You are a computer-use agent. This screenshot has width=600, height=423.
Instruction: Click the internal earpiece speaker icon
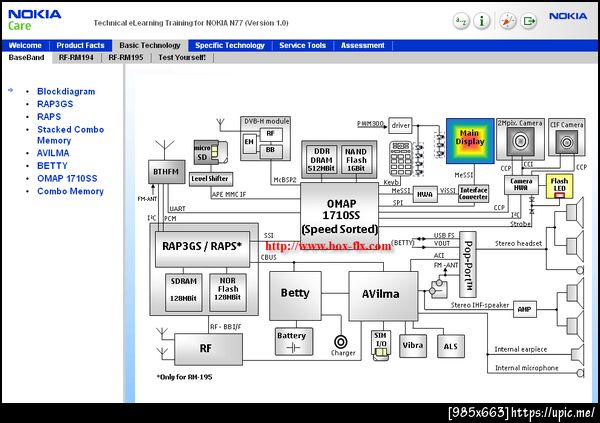tap(578, 354)
